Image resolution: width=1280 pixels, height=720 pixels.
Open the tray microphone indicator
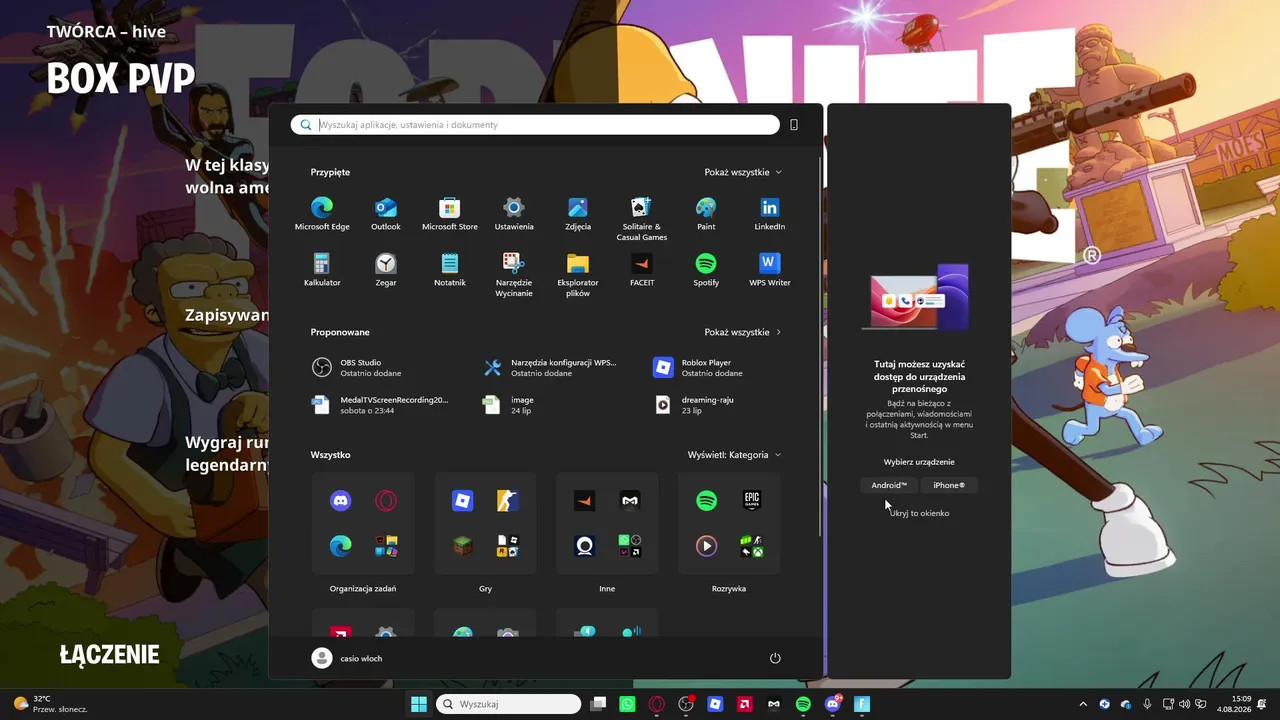coord(1147,704)
